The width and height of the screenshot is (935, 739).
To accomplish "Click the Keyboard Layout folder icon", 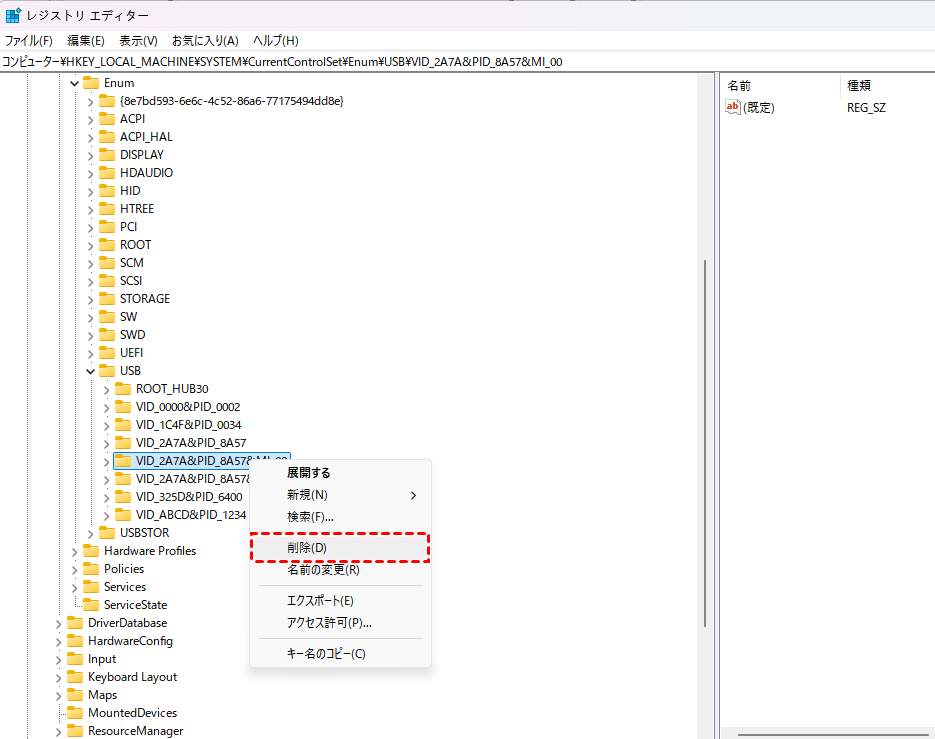I will click(75, 677).
